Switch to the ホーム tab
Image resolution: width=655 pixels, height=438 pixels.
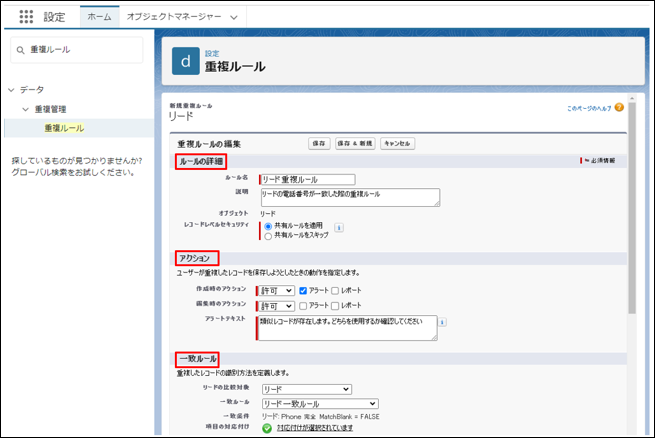click(99, 17)
